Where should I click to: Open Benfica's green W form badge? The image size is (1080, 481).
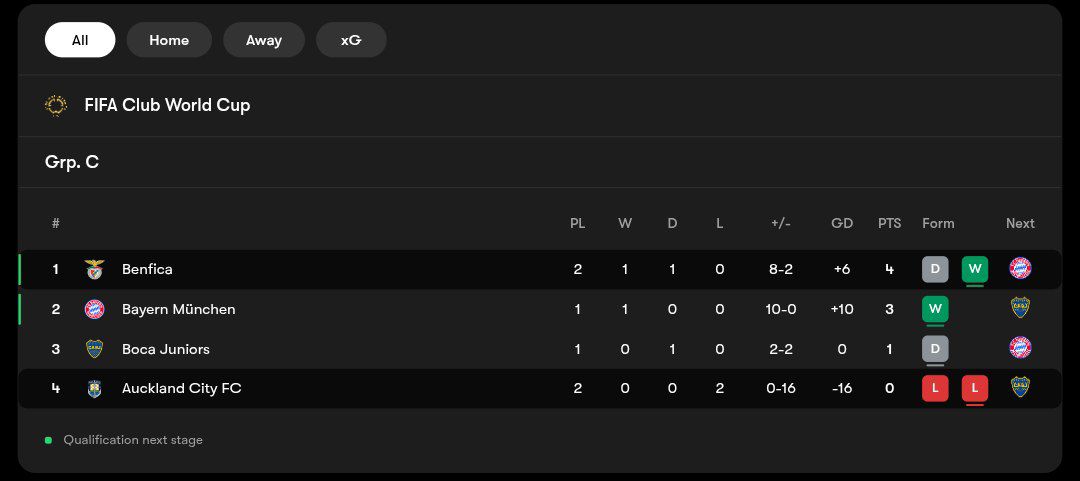(x=975, y=269)
